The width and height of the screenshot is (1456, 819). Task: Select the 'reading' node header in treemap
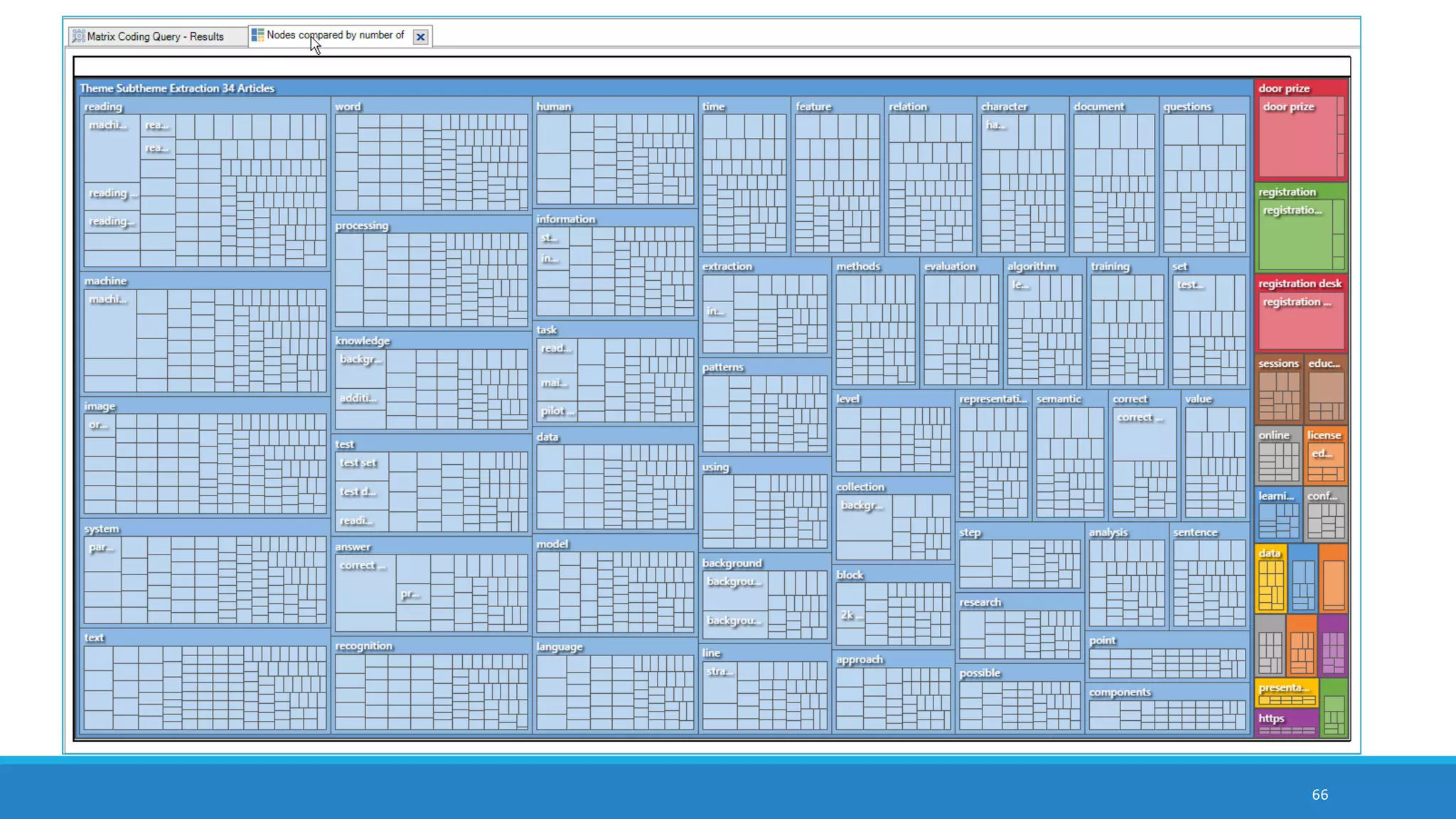point(103,107)
